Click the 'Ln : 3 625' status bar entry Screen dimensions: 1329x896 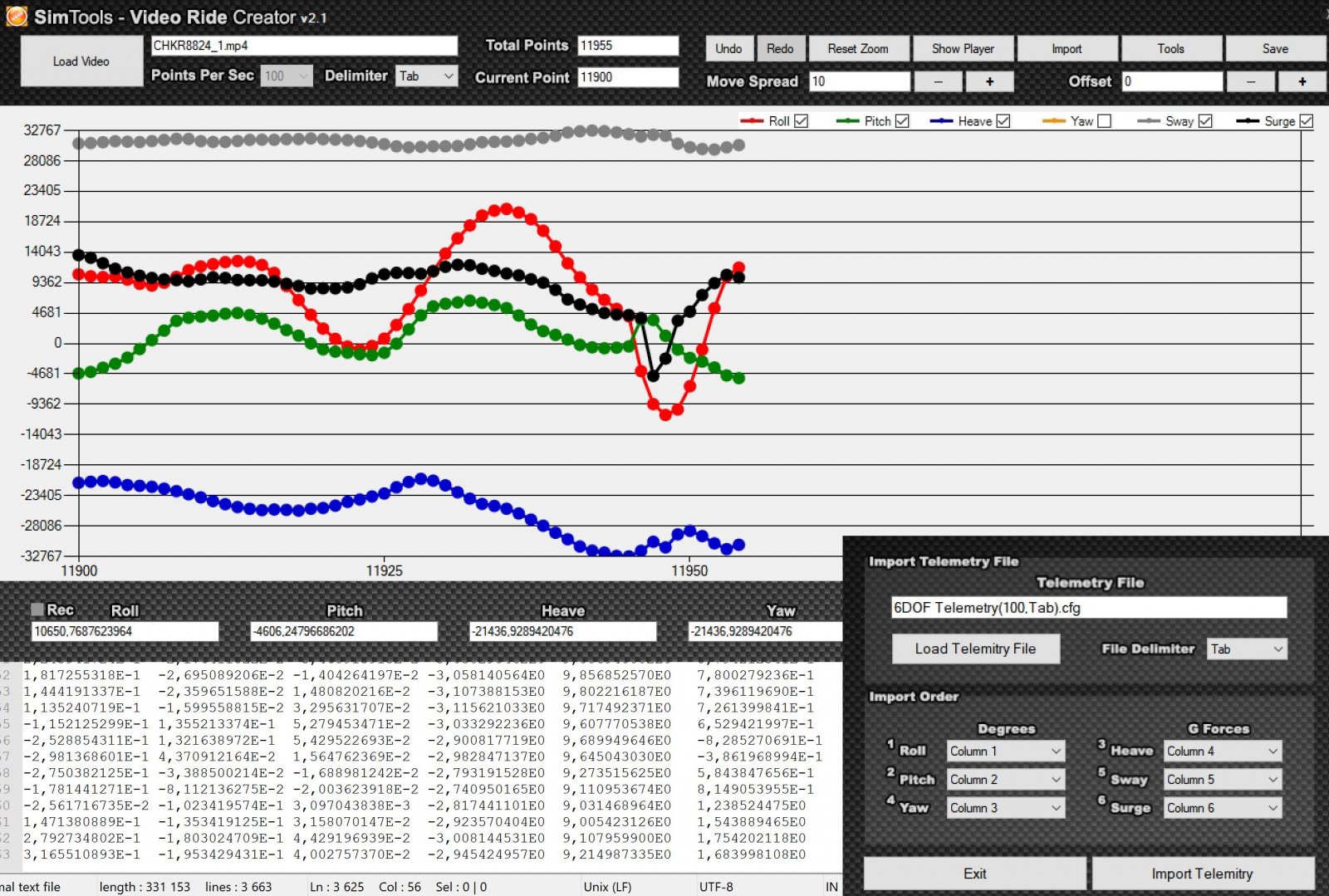click(x=336, y=887)
